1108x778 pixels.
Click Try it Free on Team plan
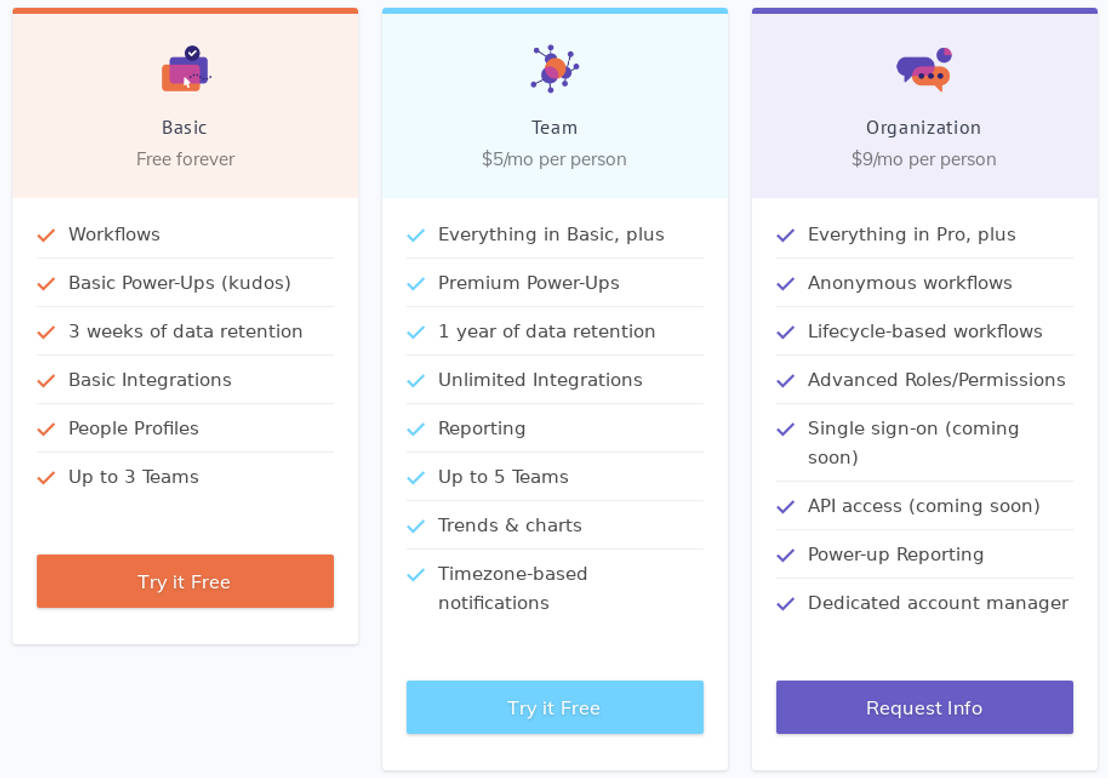[x=553, y=707]
